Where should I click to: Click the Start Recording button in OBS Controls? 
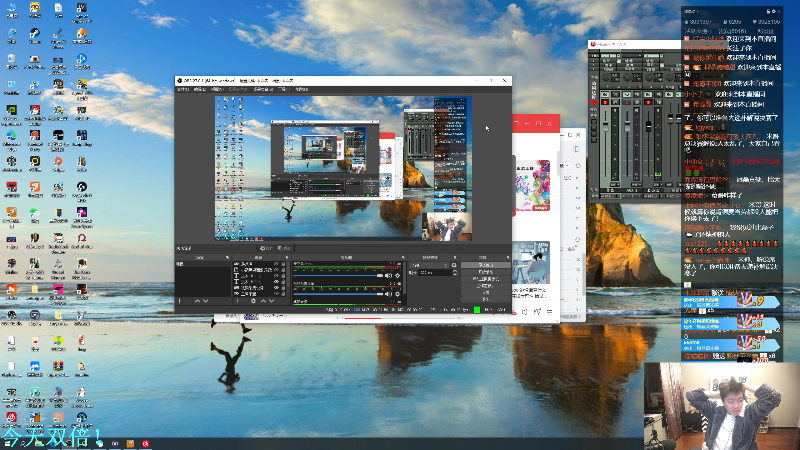(x=486, y=272)
